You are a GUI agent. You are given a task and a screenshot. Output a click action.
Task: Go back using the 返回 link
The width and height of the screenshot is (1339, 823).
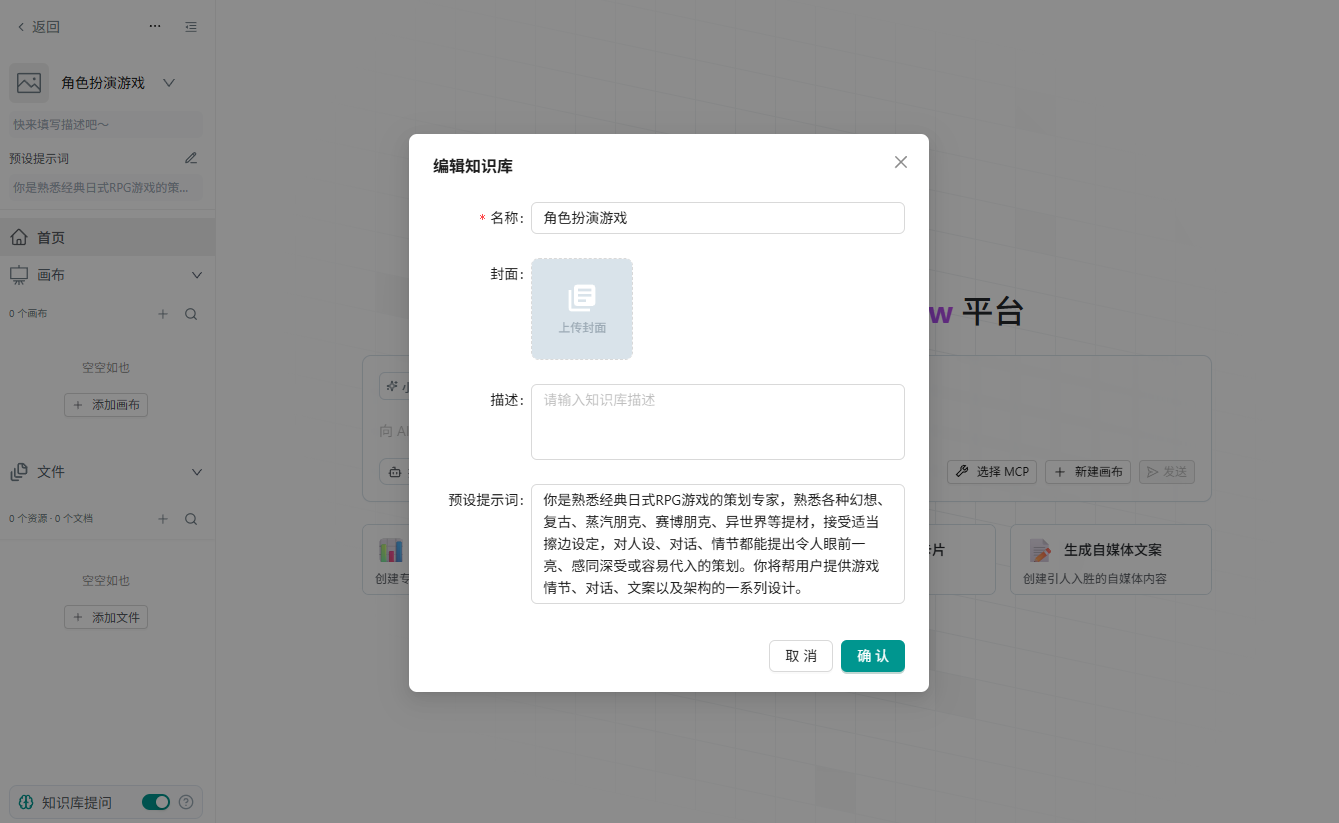point(39,27)
